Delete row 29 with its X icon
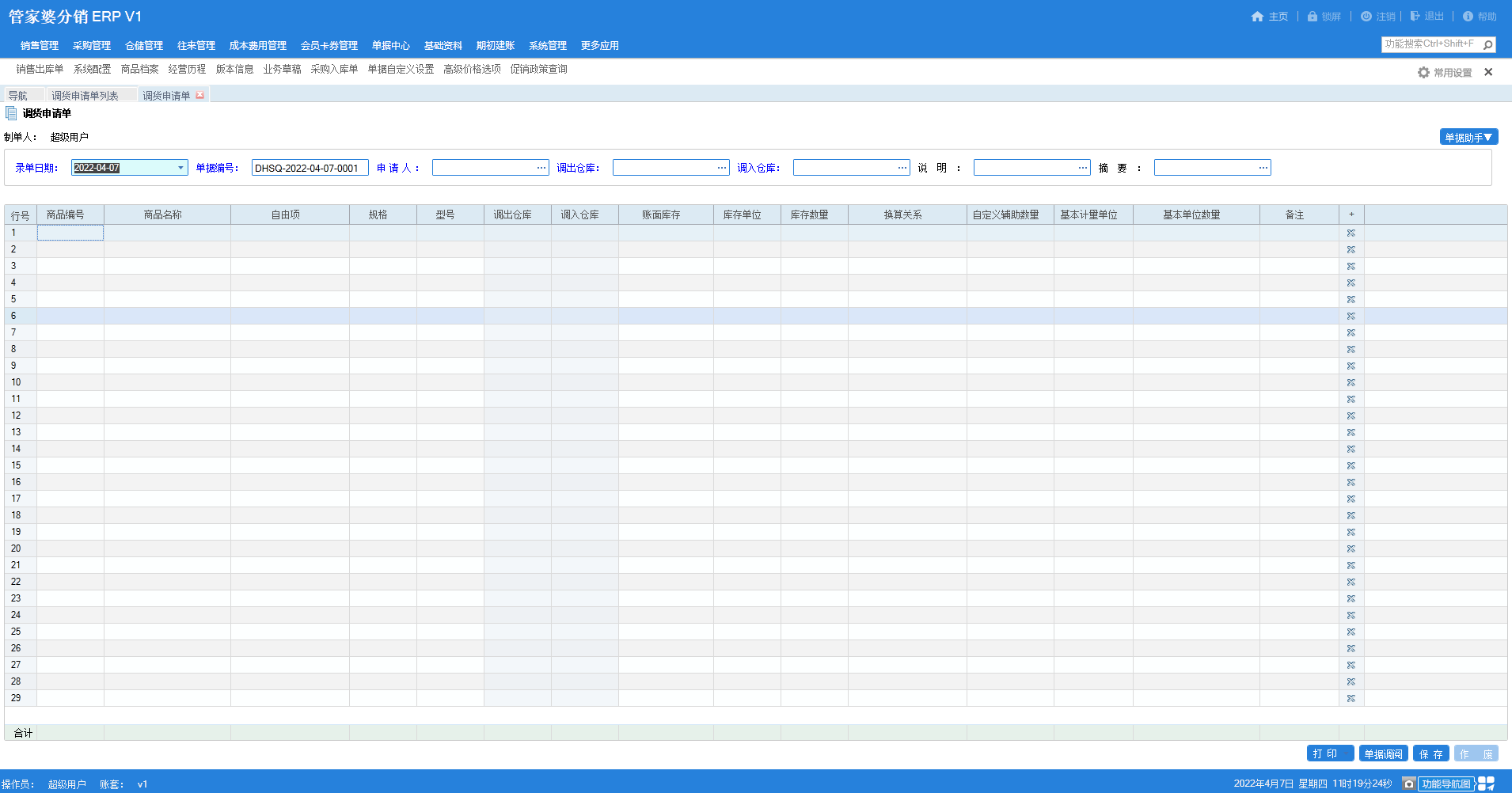The image size is (1512, 797). 1351,698
